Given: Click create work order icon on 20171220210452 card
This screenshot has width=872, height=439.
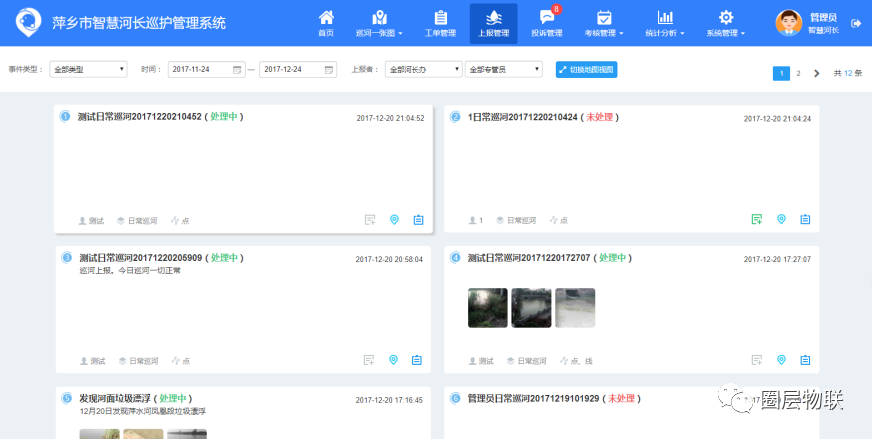Looking at the screenshot, I should tap(370, 220).
